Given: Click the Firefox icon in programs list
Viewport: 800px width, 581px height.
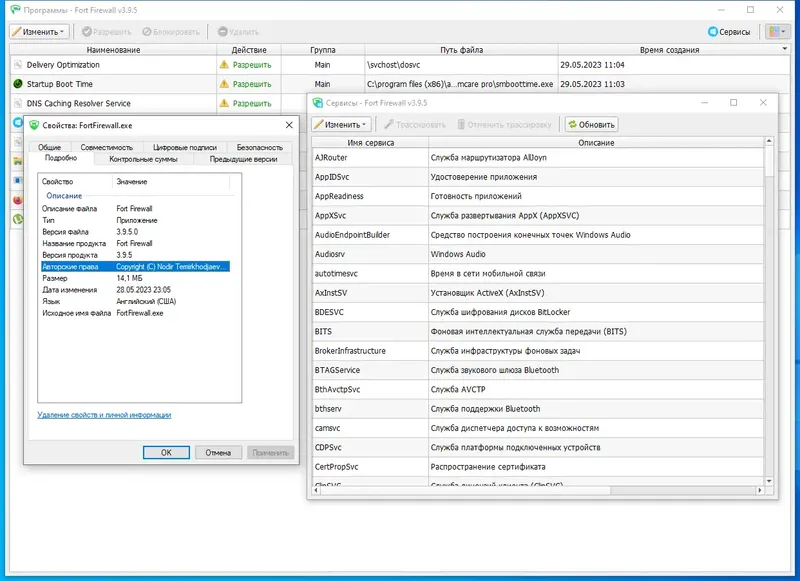Looking at the screenshot, I should [17, 199].
